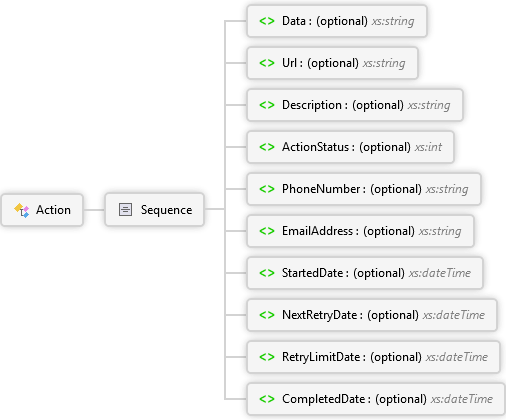The width and height of the screenshot is (506, 420).
Task: Click the Action complex type icon
Action: [22, 210]
